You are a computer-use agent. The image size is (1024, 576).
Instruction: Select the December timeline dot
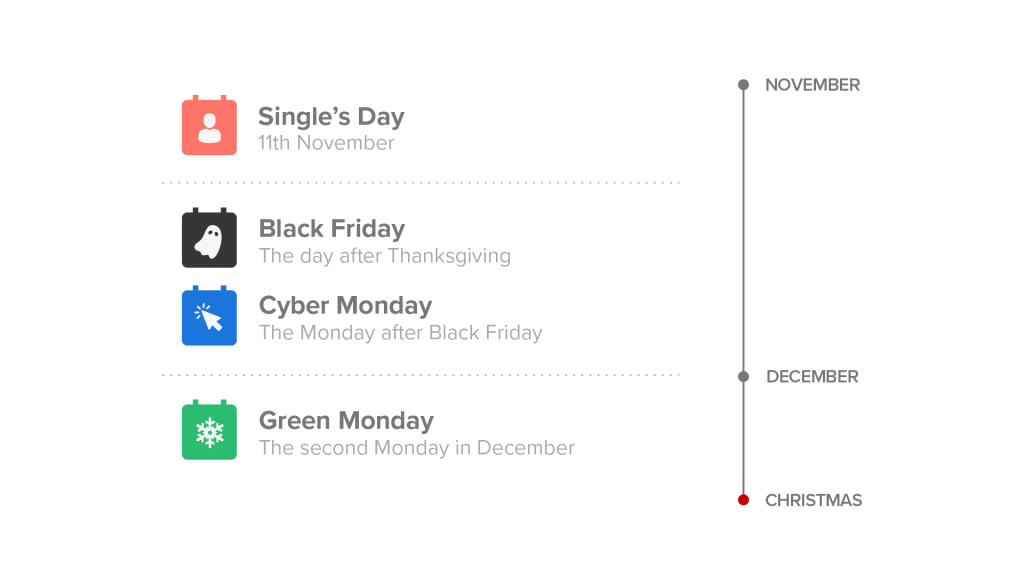pos(743,377)
